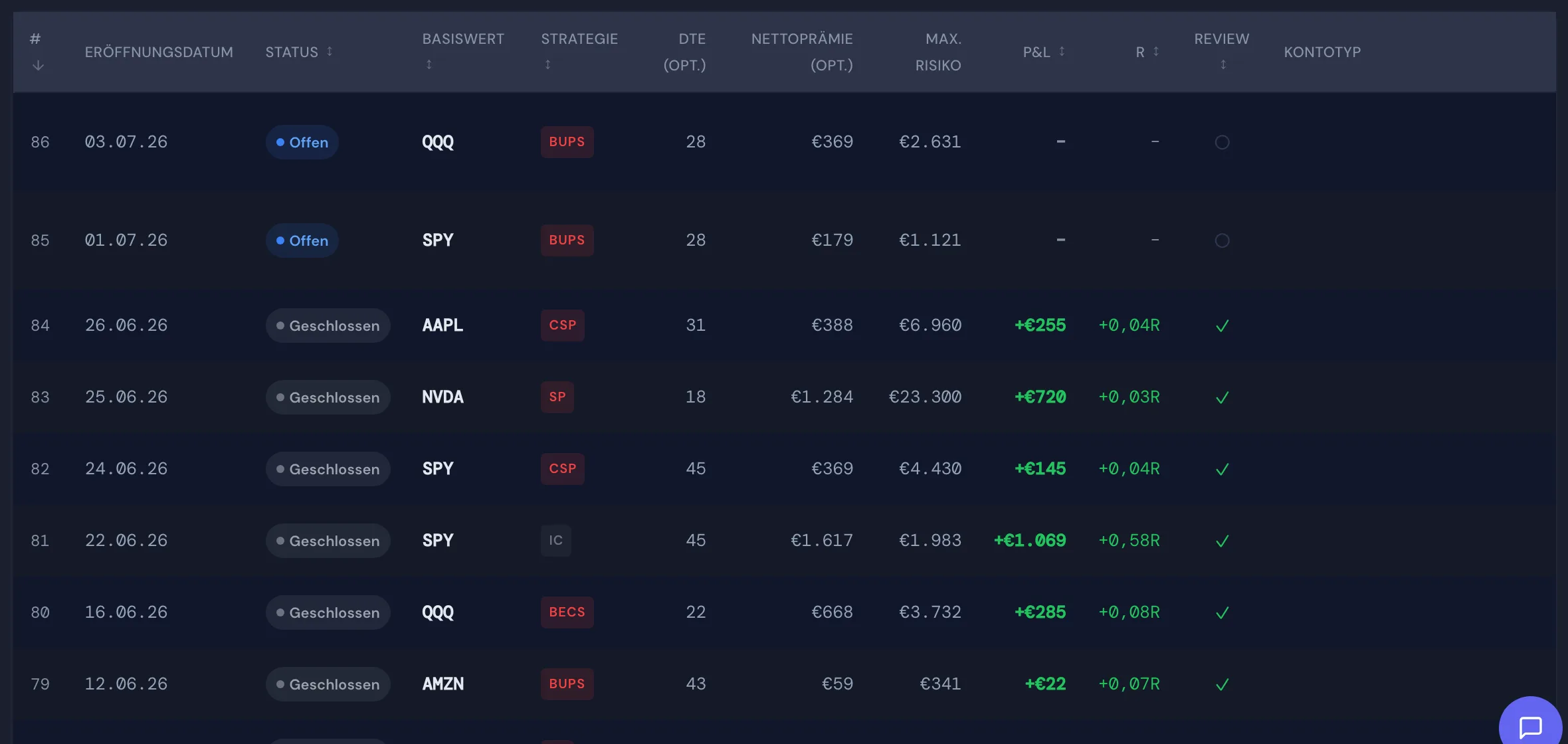Click the Offen status badge of trade 85
The width and height of the screenshot is (1568, 744).
302,240
